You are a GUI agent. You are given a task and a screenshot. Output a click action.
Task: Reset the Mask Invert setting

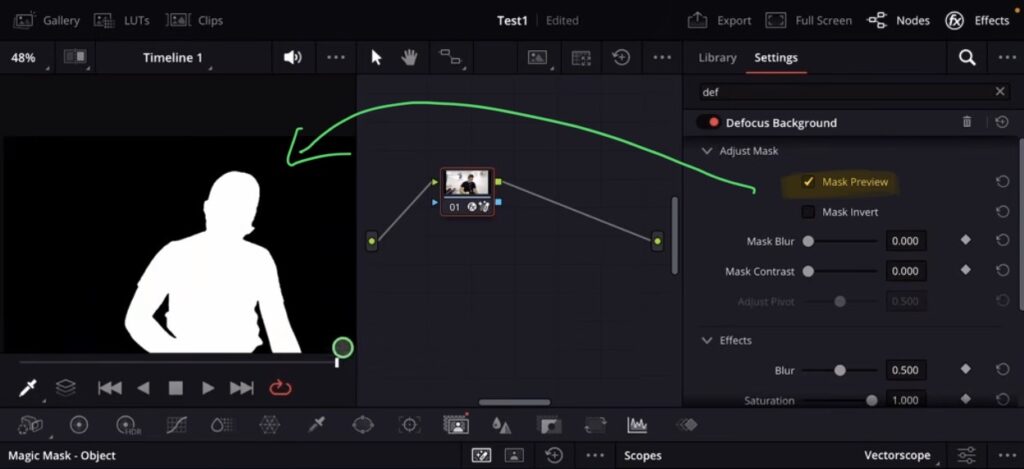point(1002,212)
